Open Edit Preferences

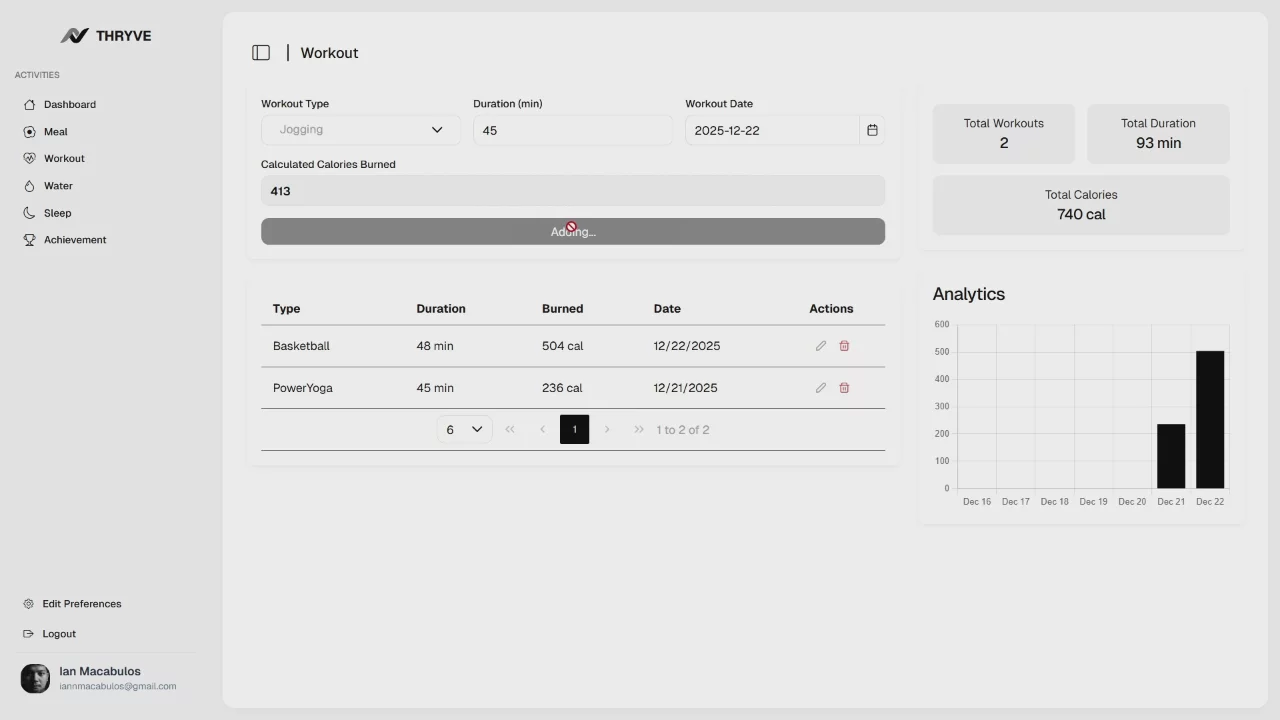[x=81, y=604]
